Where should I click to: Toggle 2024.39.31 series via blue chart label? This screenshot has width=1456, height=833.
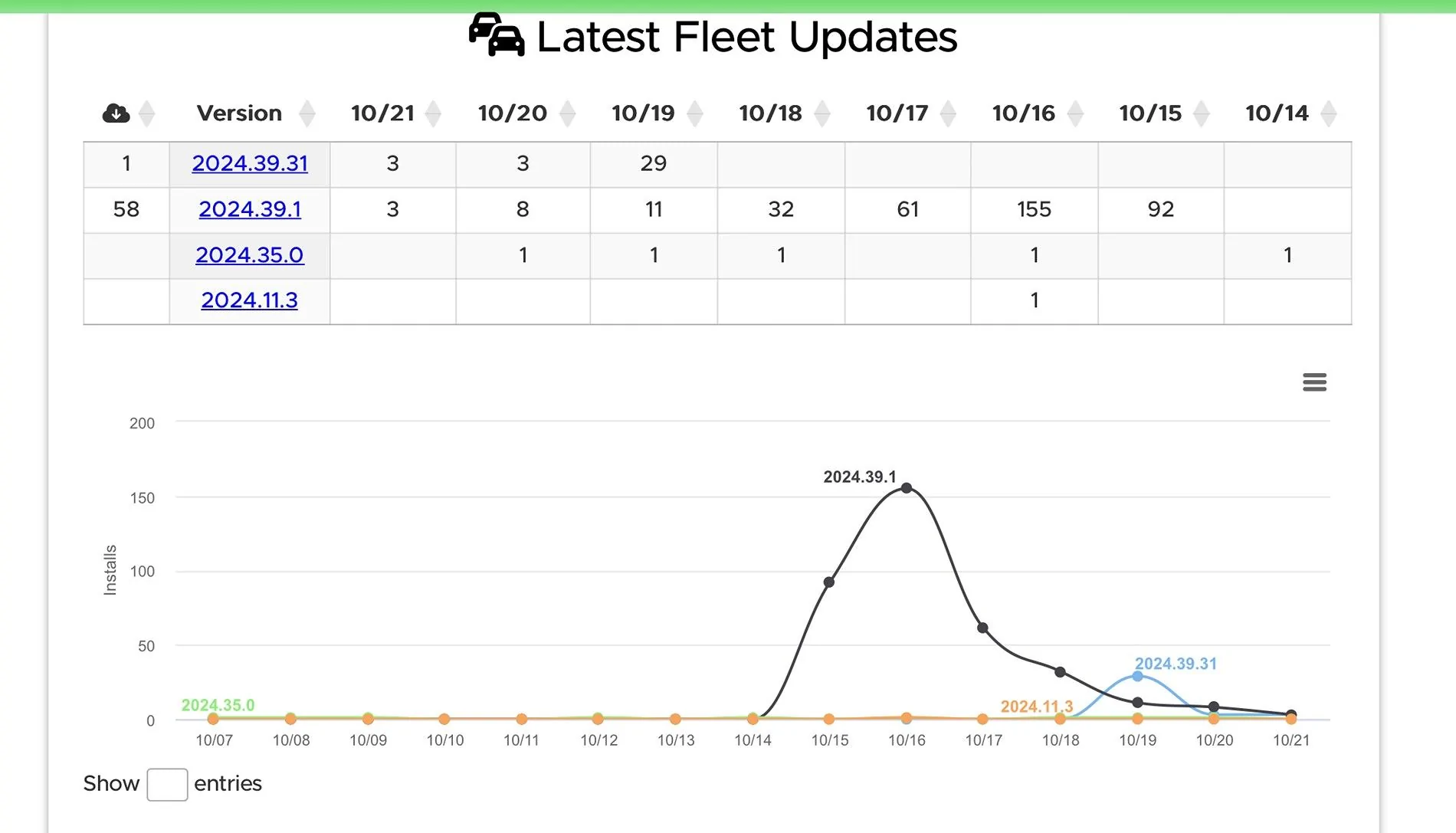coord(1176,664)
